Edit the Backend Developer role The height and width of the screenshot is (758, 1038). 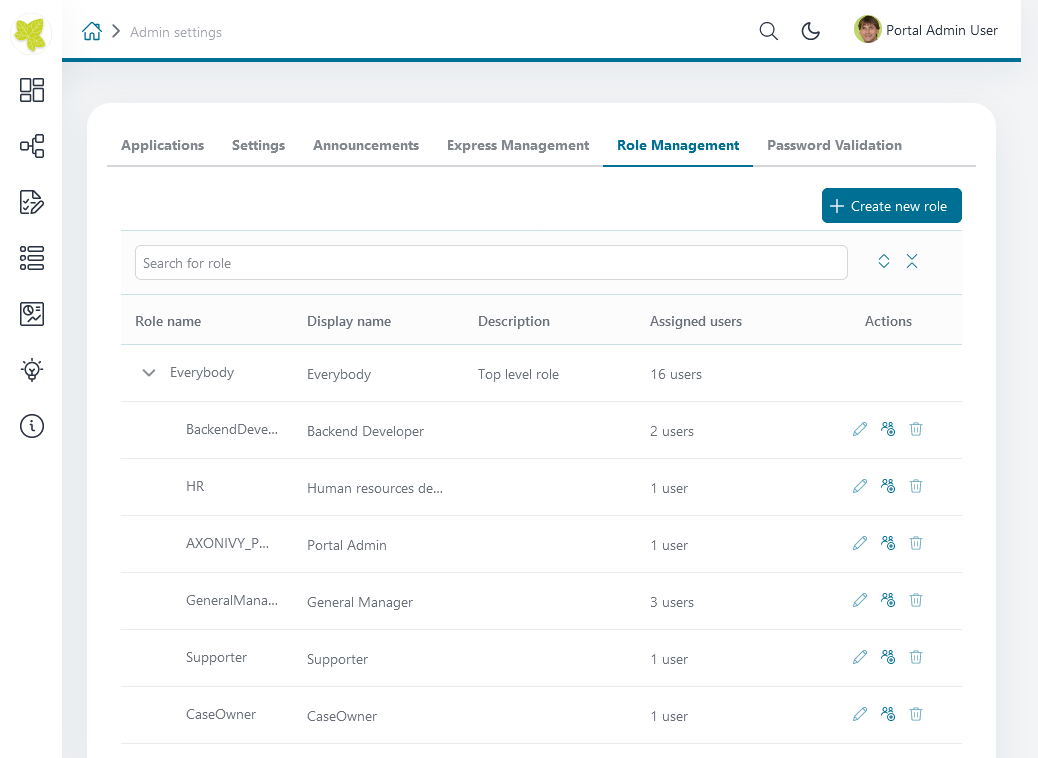[860, 429]
